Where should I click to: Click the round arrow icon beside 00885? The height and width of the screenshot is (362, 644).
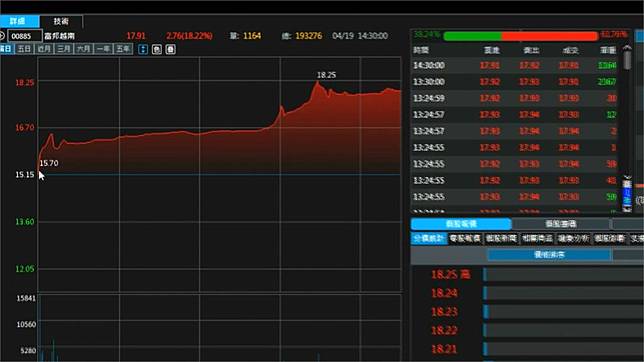(2, 36)
